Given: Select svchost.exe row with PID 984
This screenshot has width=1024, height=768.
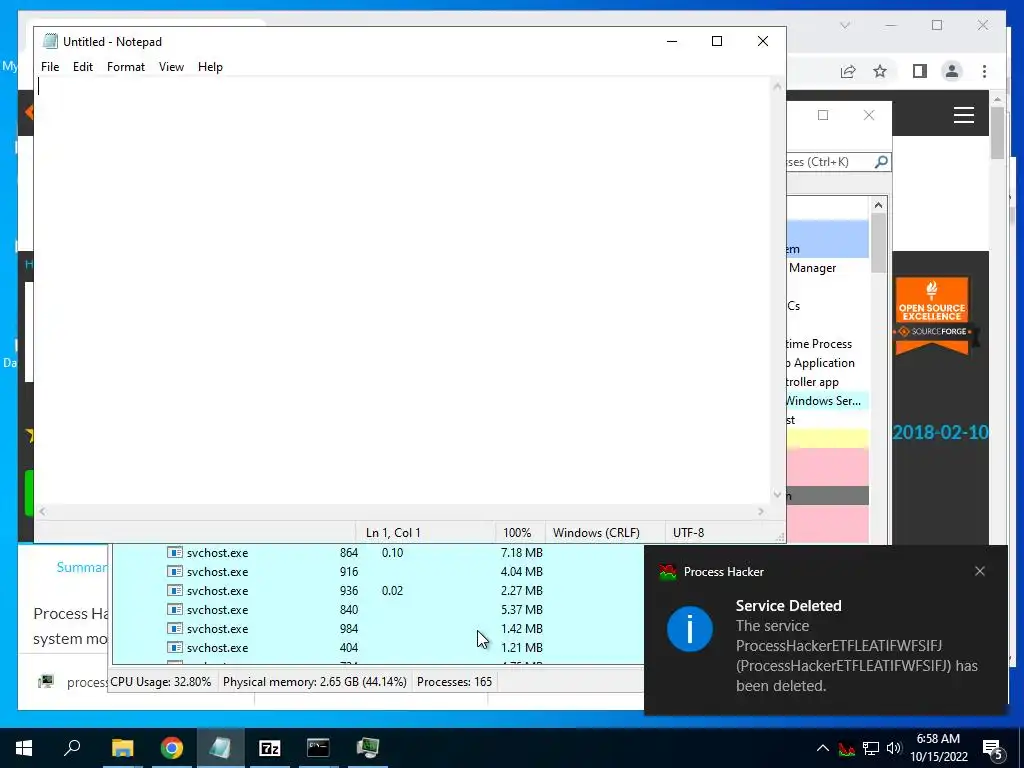Looking at the screenshot, I should click(378, 628).
